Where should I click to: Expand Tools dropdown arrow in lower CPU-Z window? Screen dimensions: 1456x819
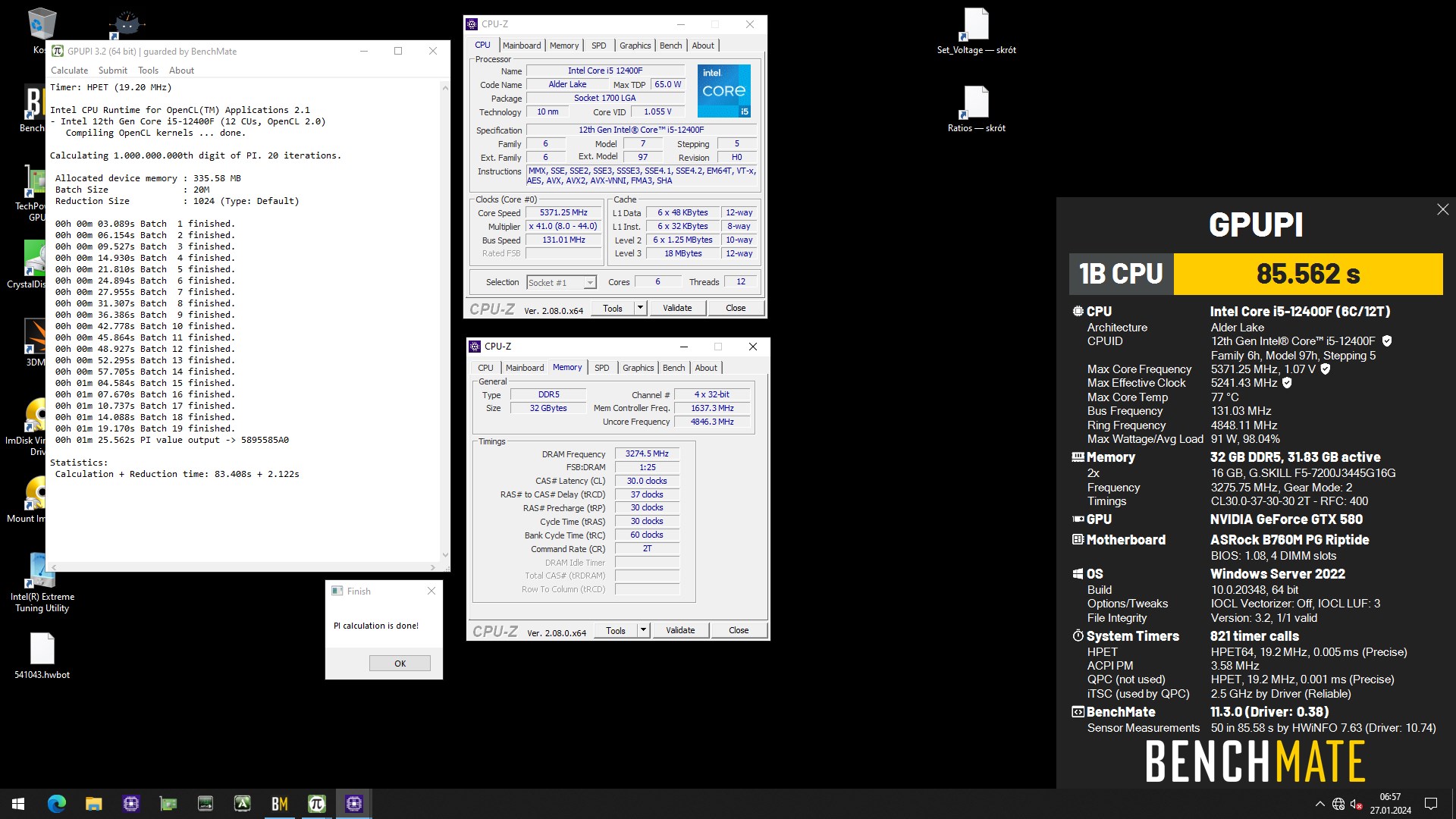point(643,630)
